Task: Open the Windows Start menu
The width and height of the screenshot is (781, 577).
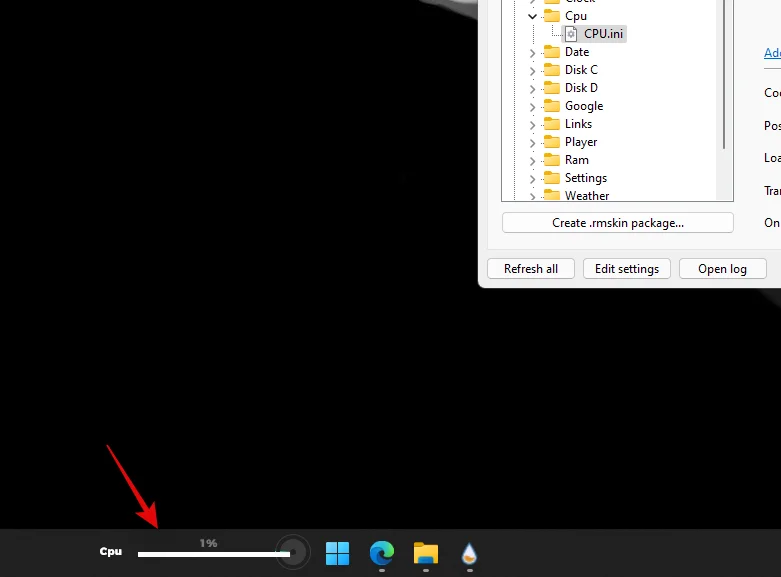Action: 337,553
